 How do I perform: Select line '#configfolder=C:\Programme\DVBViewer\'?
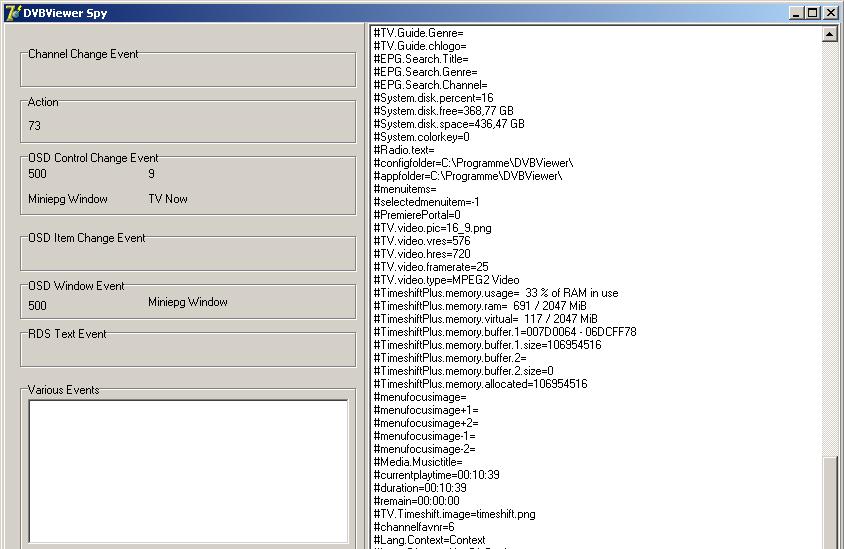[x=474, y=163]
